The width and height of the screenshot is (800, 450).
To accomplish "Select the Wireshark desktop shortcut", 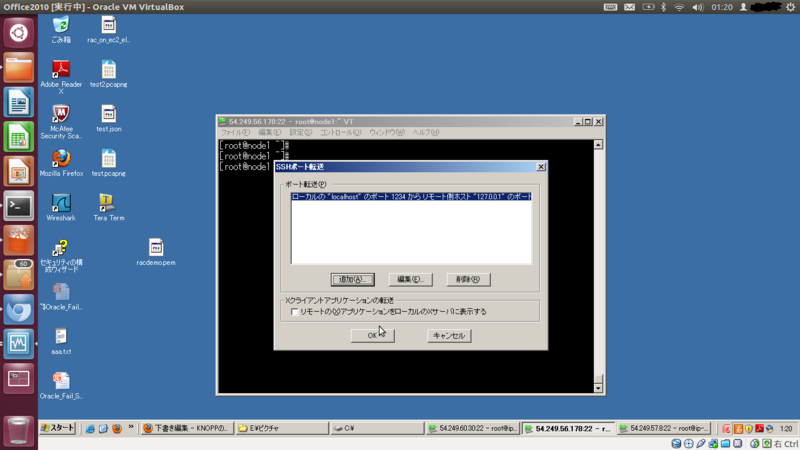I will (x=61, y=208).
